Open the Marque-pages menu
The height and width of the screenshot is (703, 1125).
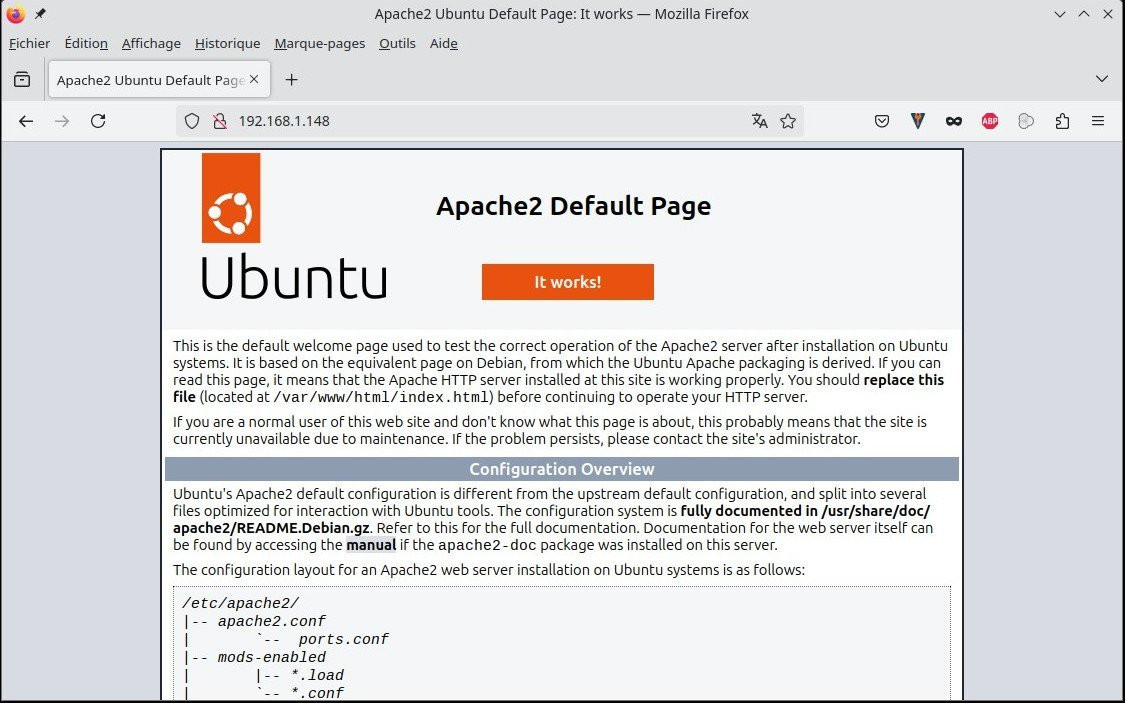[x=319, y=43]
